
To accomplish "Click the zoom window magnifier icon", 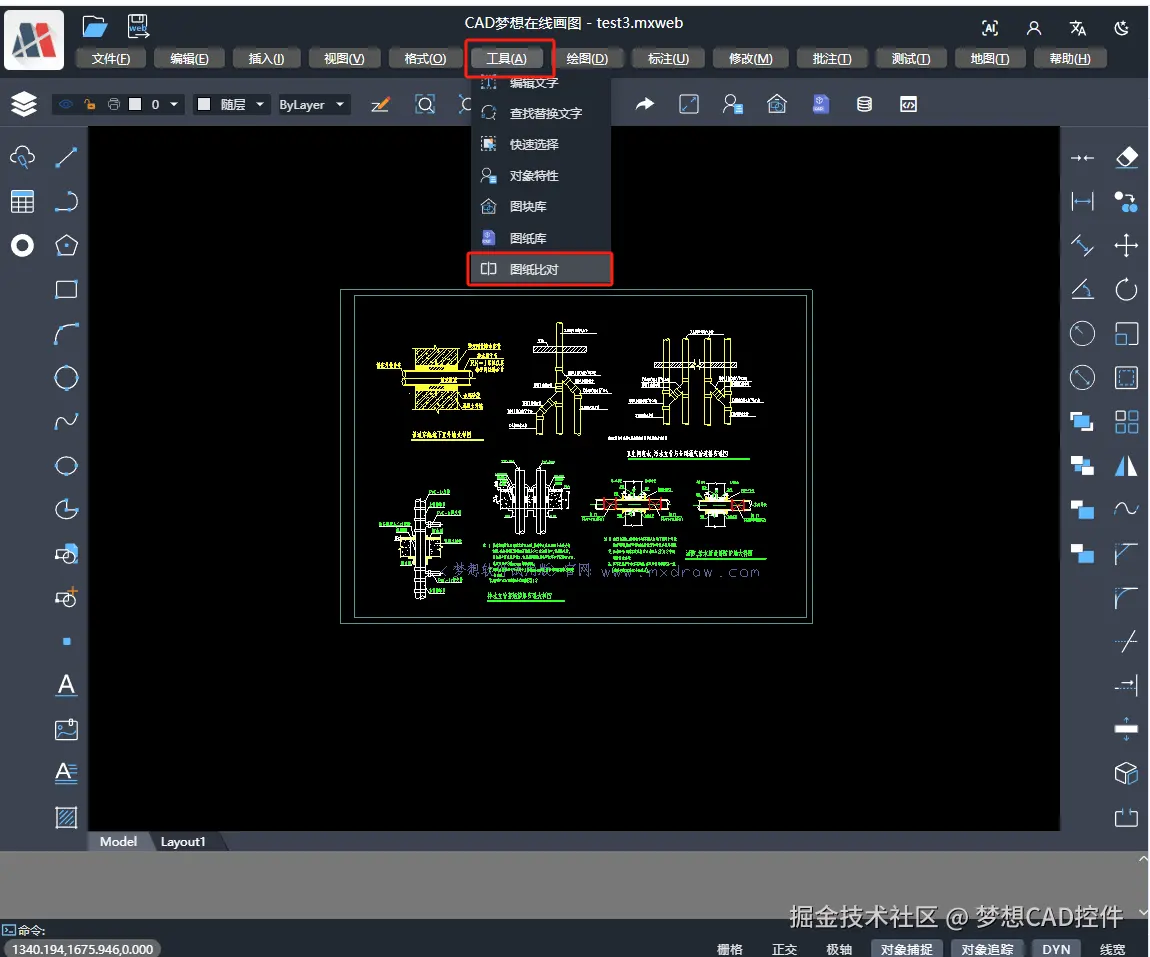I will point(425,104).
